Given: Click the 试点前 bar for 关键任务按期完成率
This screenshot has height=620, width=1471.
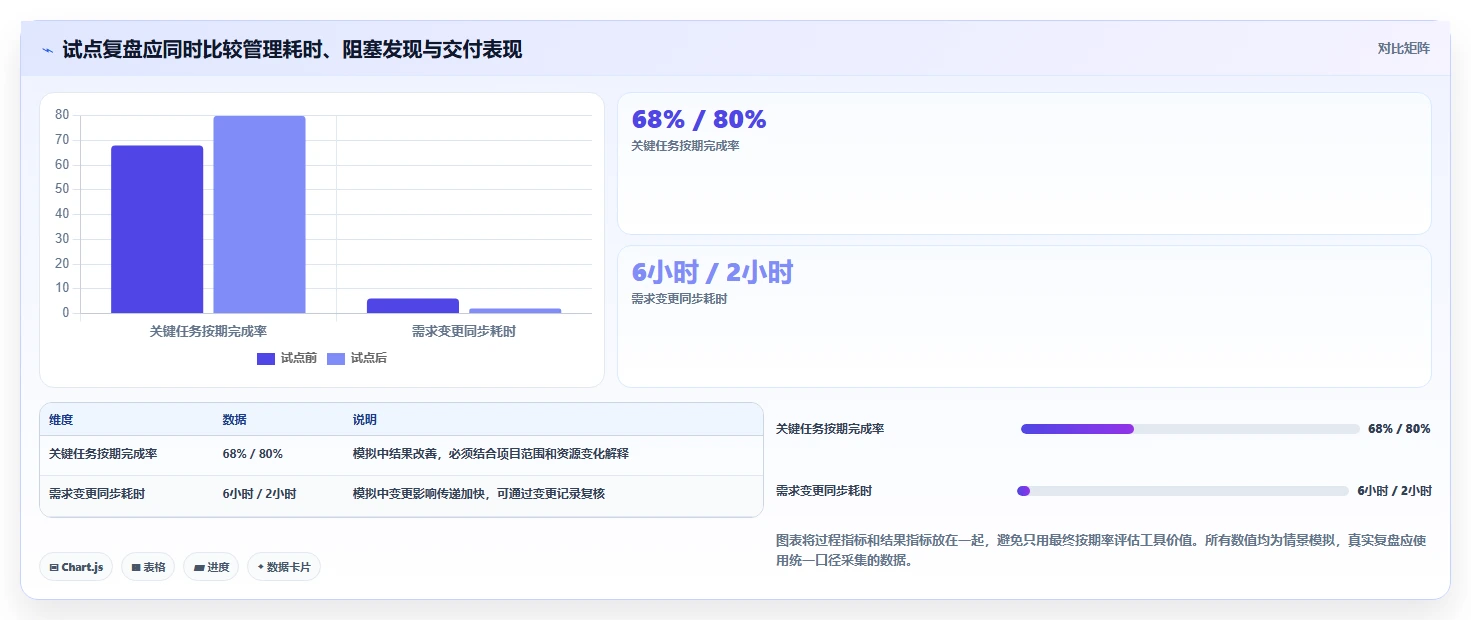Looking at the screenshot, I should coord(157,229).
